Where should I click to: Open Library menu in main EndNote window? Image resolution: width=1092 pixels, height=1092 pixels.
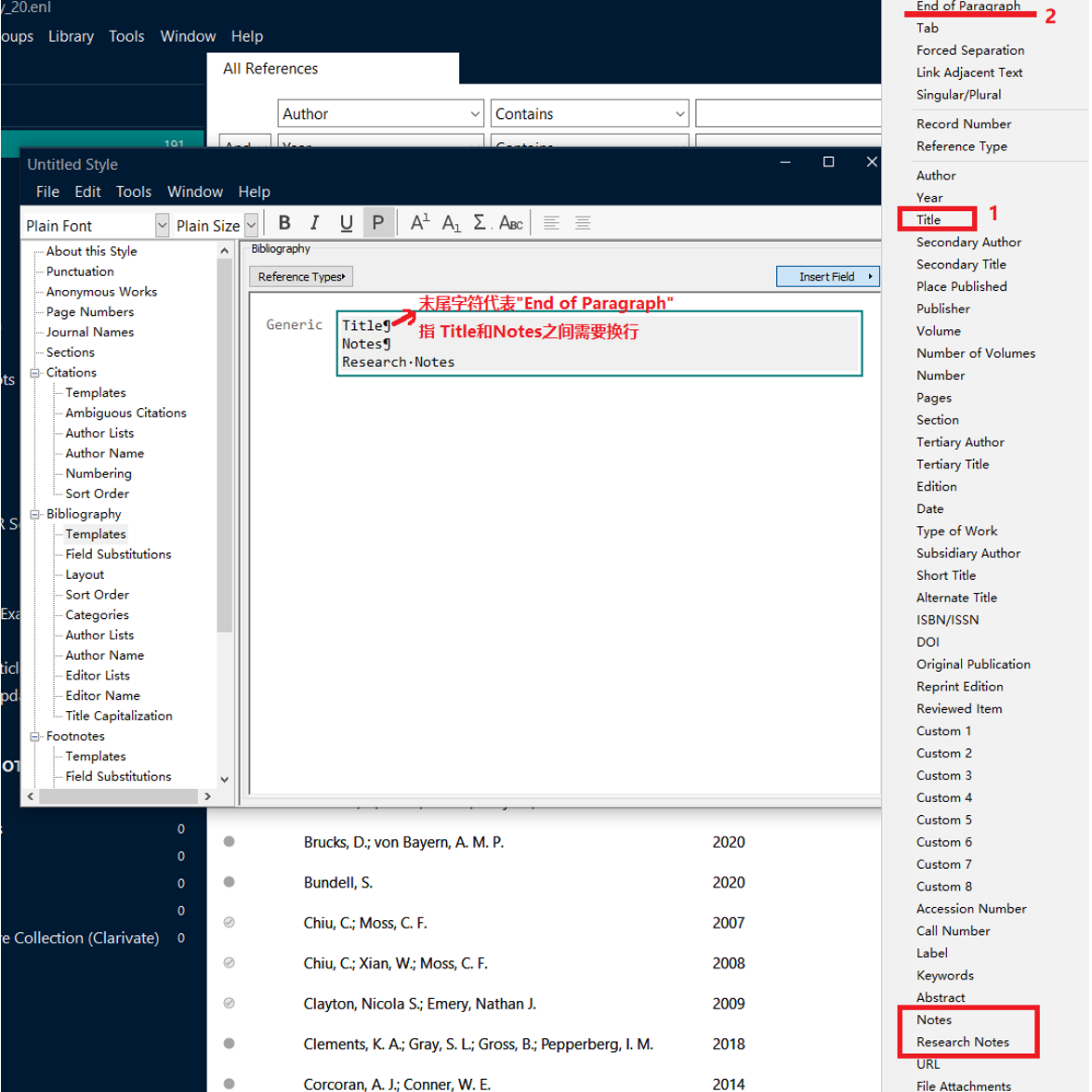(x=71, y=36)
